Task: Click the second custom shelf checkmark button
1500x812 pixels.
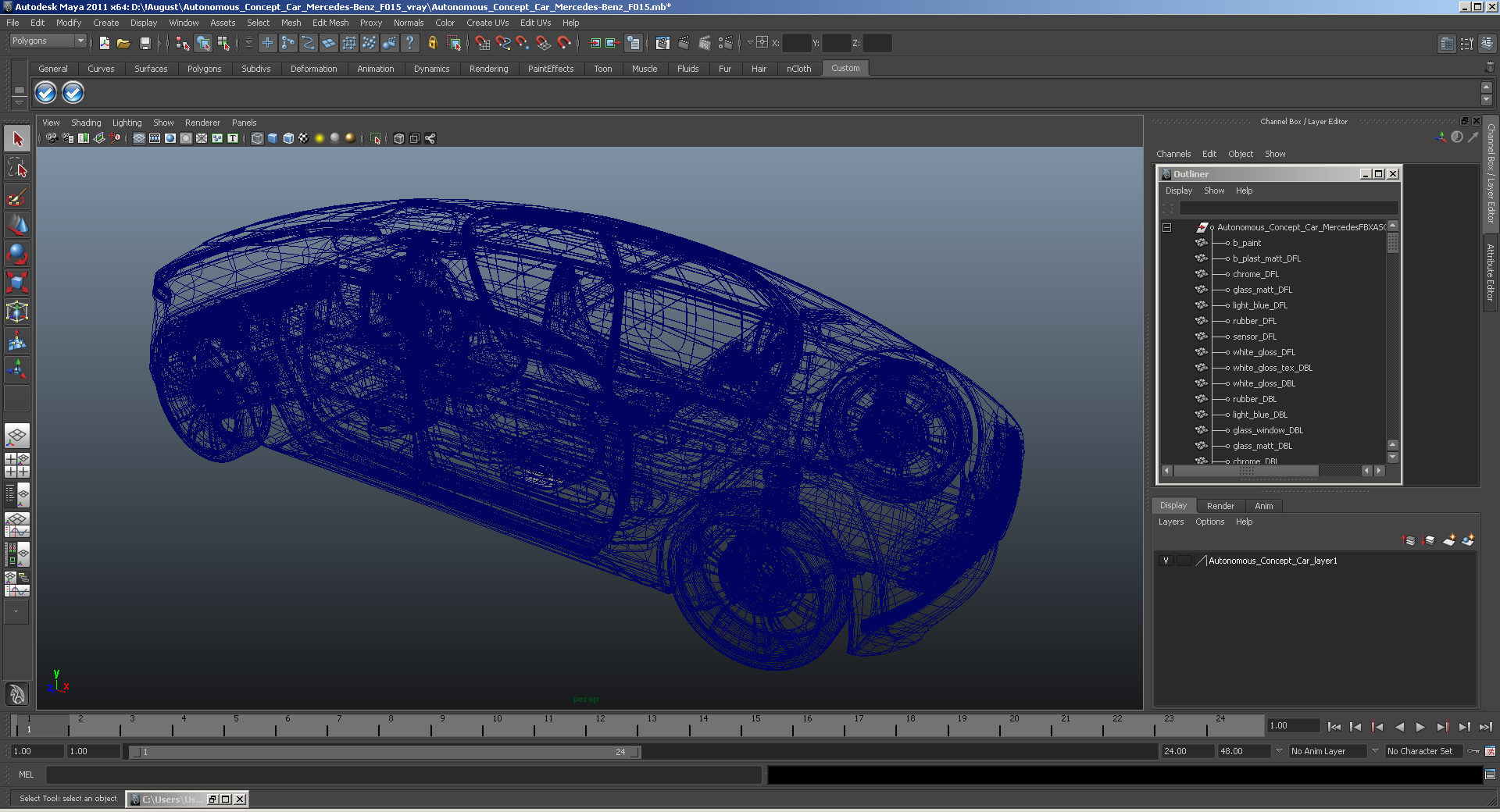Action: (73, 93)
